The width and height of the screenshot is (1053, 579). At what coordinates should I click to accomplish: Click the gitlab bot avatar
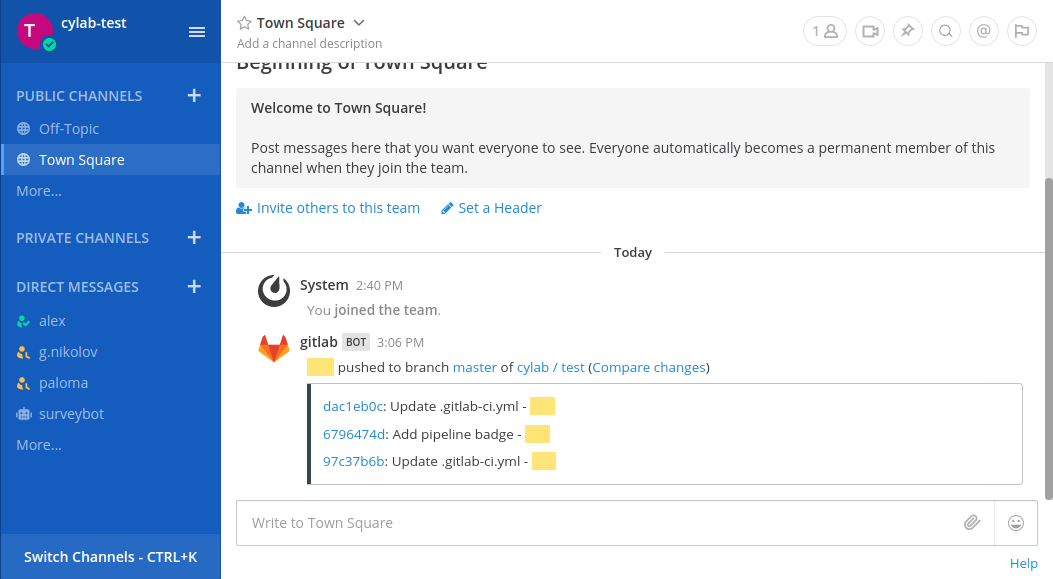274,348
